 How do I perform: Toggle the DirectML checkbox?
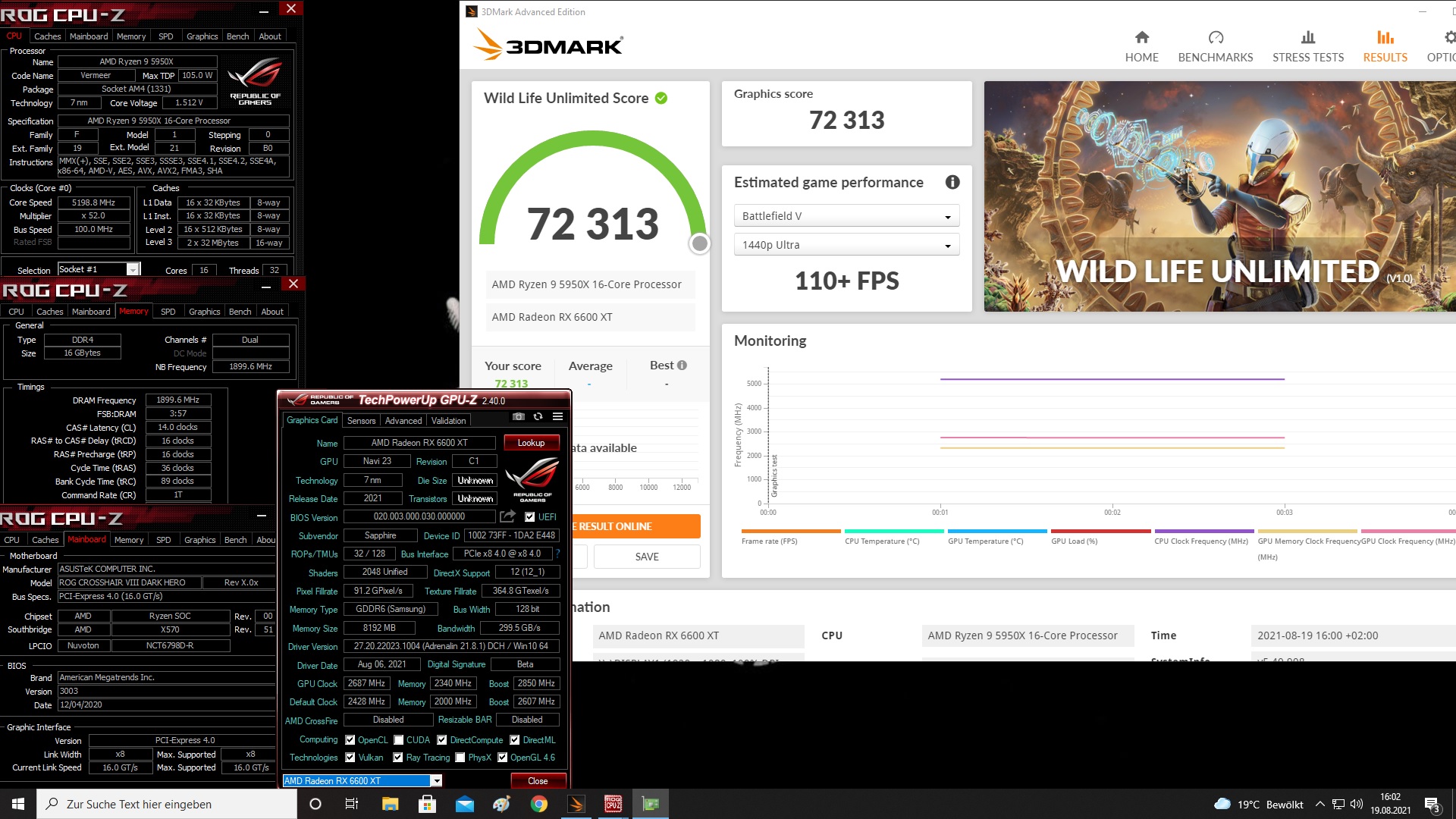[x=514, y=740]
